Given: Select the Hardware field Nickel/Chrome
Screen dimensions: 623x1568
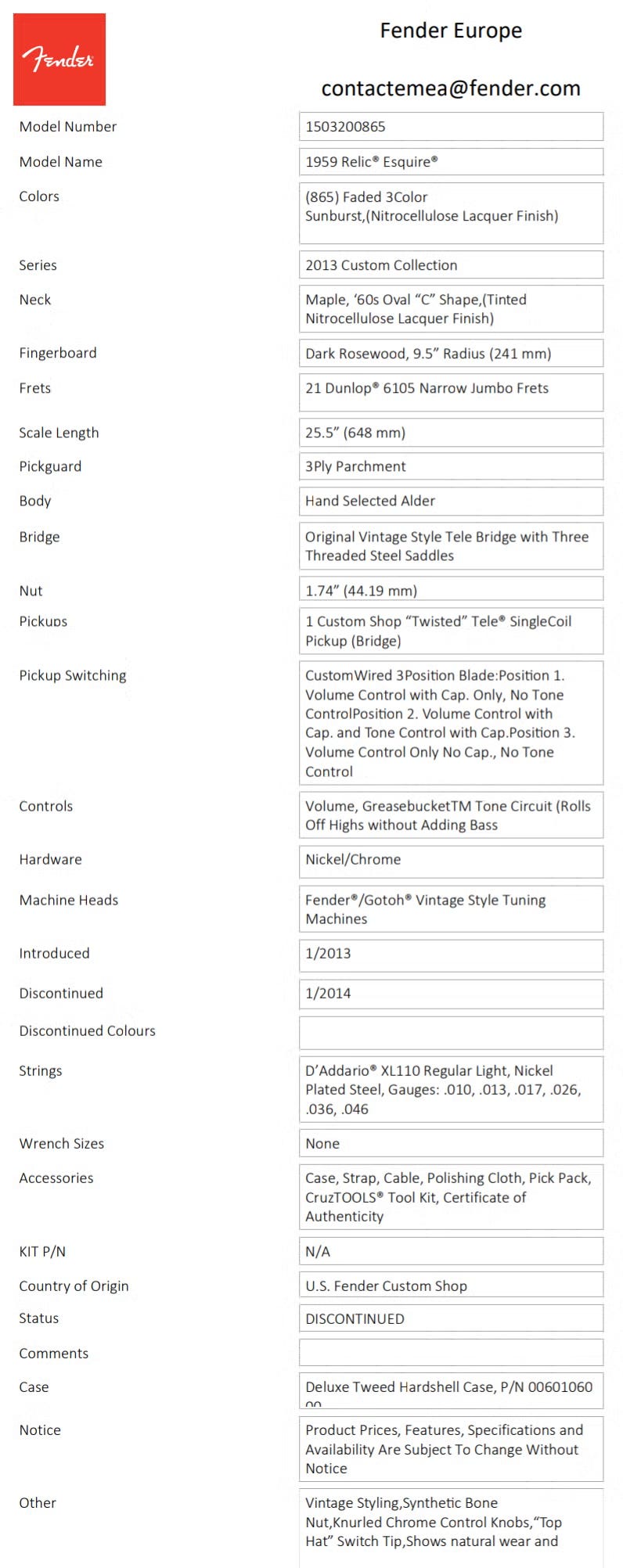Looking at the screenshot, I should pyautogui.click(x=451, y=861).
